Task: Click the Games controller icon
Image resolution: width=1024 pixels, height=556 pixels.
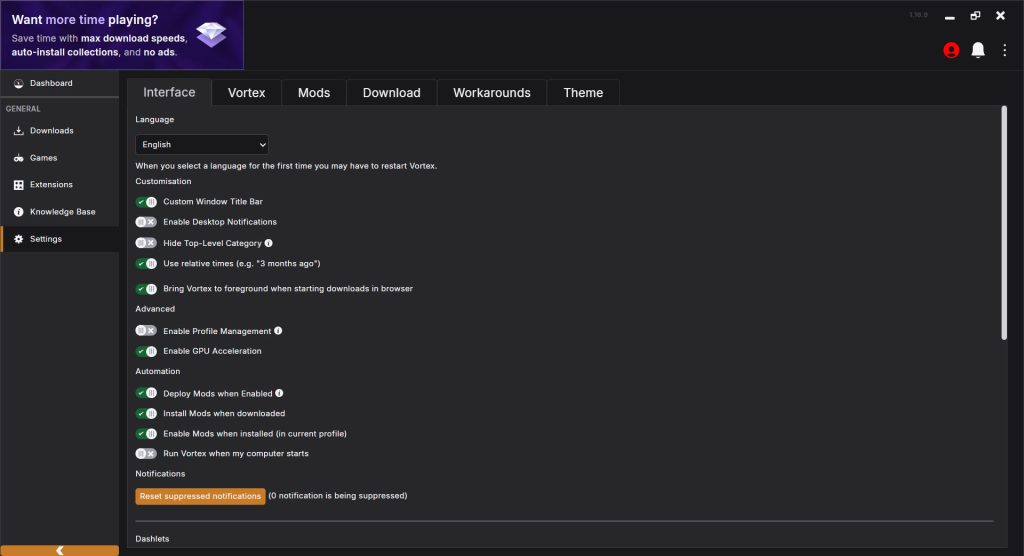Action: point(18,158)
